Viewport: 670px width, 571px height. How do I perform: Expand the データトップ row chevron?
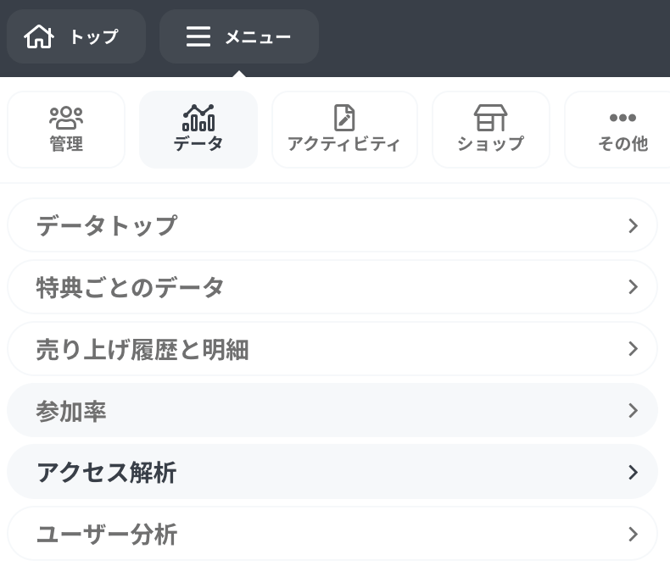[x=632, y=226]
